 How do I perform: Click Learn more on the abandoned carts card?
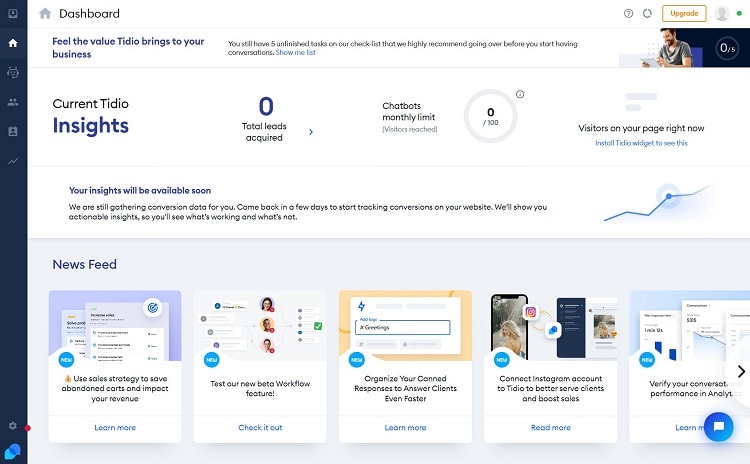pyautogui.click(x=115, y=428)
